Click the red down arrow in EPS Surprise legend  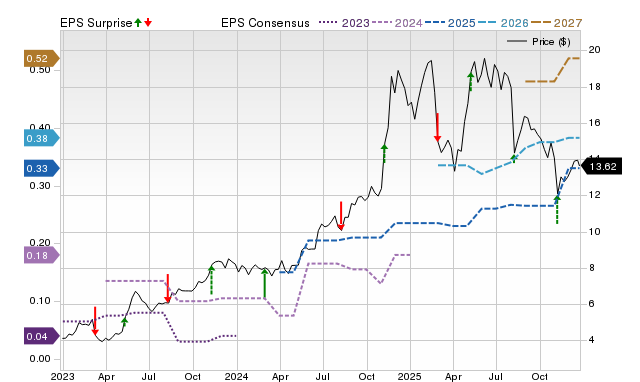148,22
